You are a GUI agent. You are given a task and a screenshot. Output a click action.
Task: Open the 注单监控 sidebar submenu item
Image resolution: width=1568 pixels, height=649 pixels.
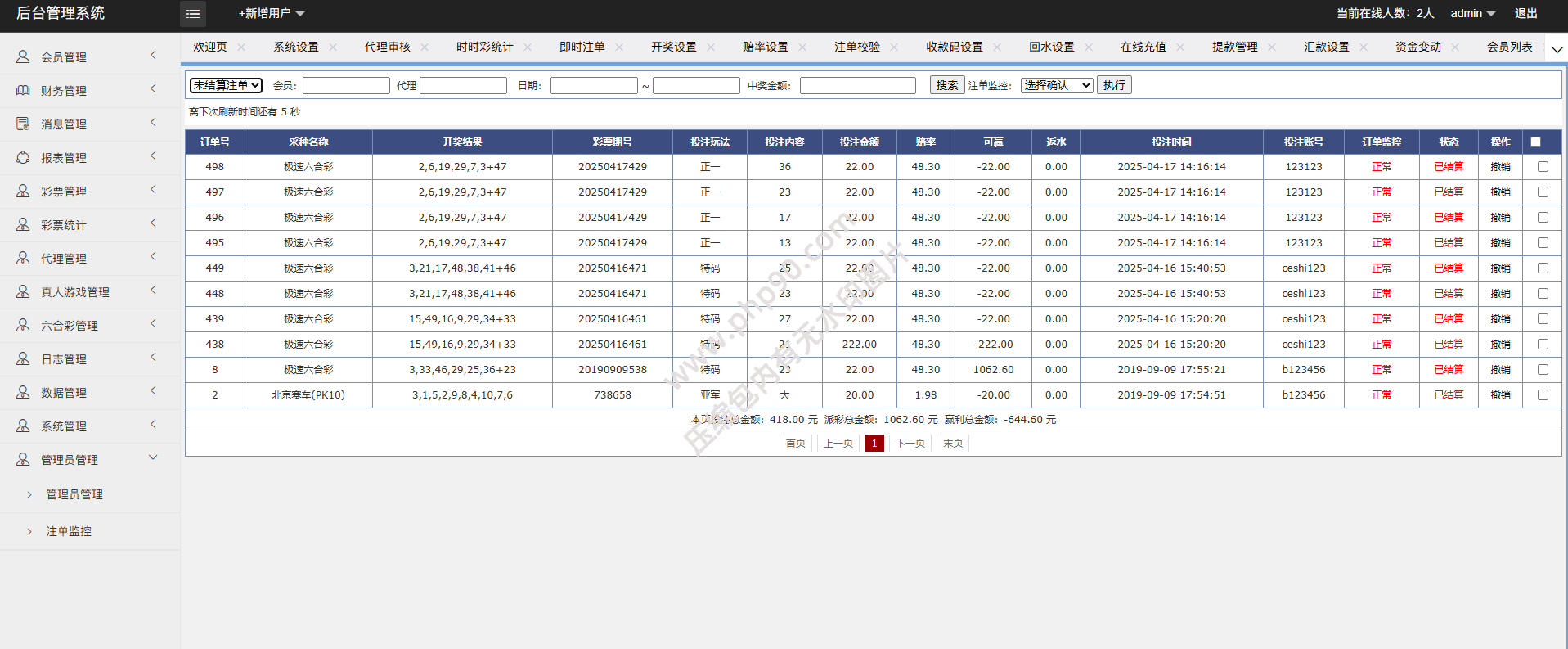69,532
